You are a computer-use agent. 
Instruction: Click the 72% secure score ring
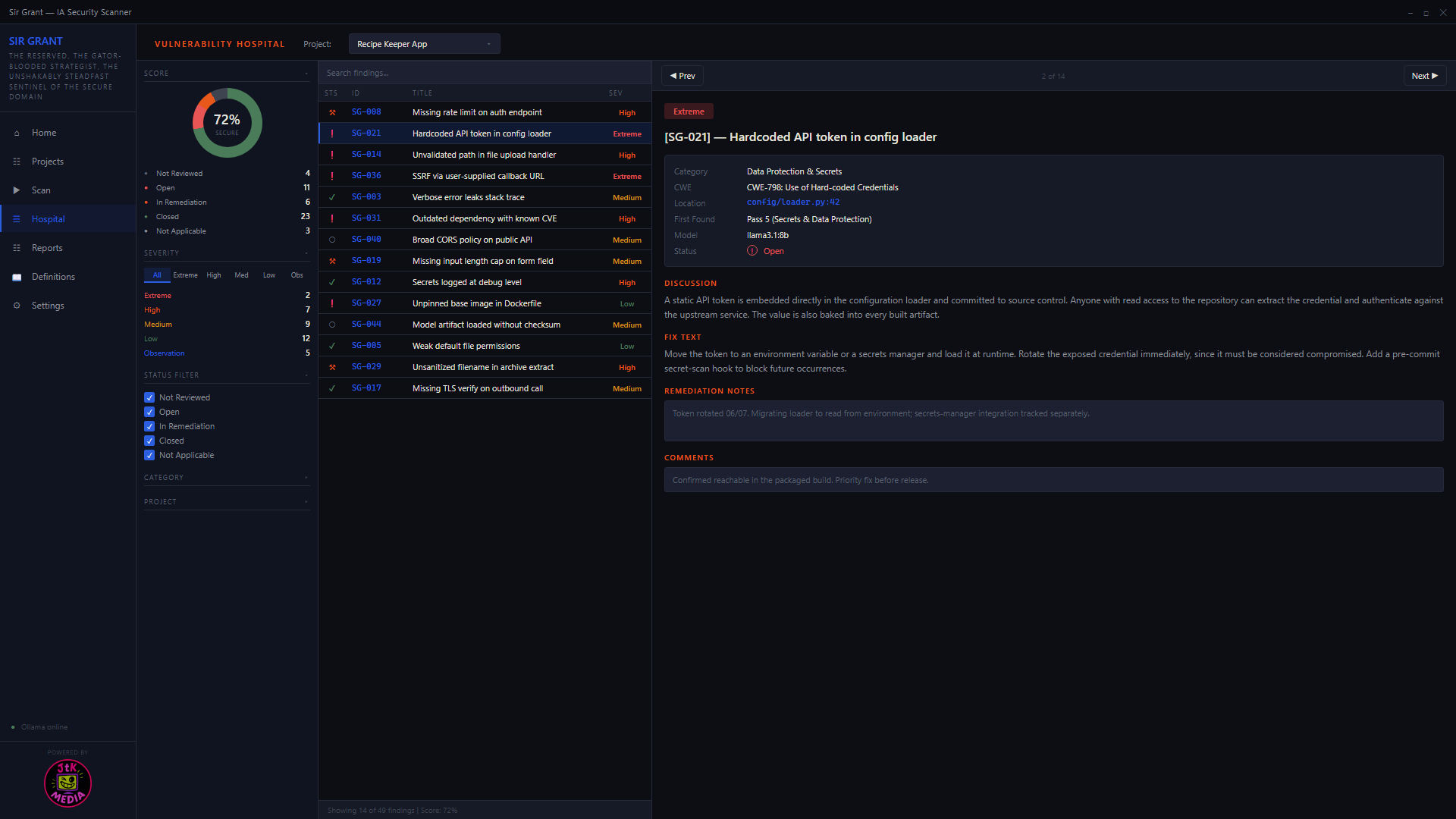pos(227,123)
